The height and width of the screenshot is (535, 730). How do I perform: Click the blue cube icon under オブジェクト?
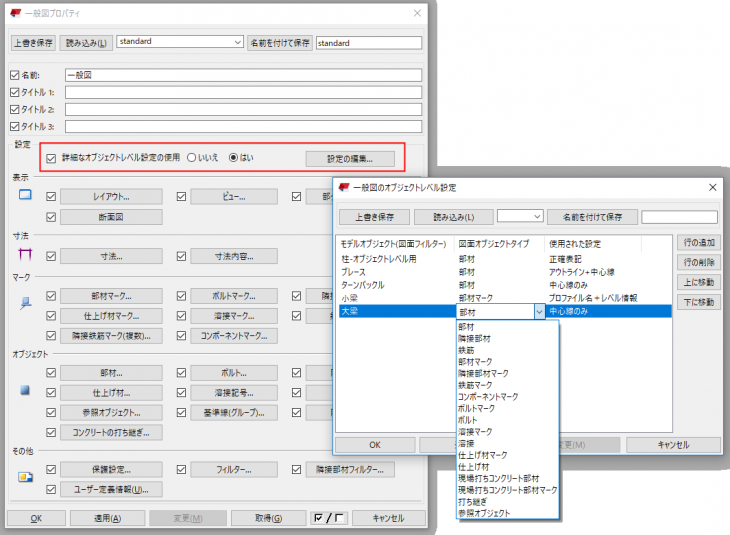pos(27,388)
